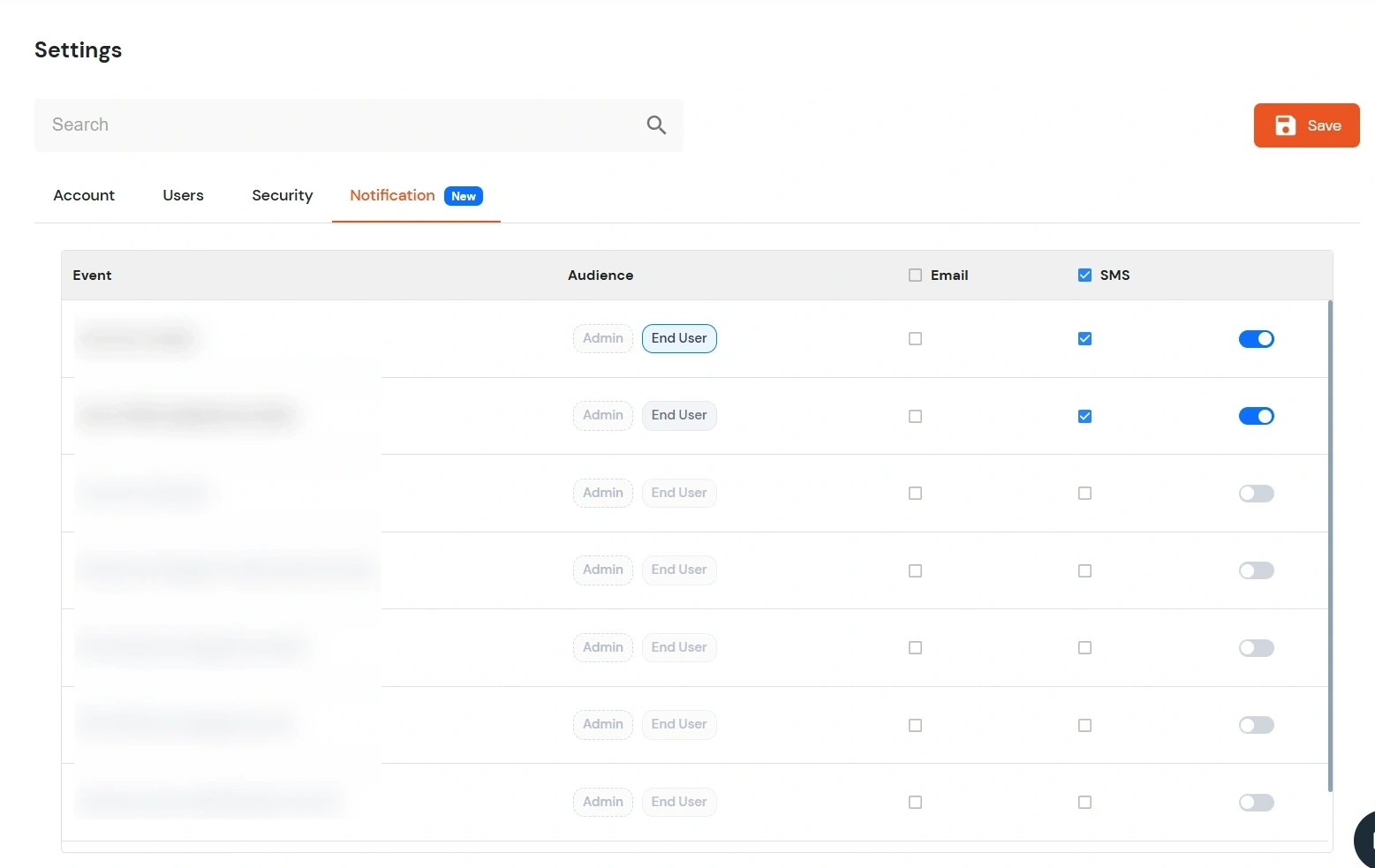This screenshot has height=868, width=1375.
Task: Enable SMS box in fifth event row
Action: [1084, 648]
